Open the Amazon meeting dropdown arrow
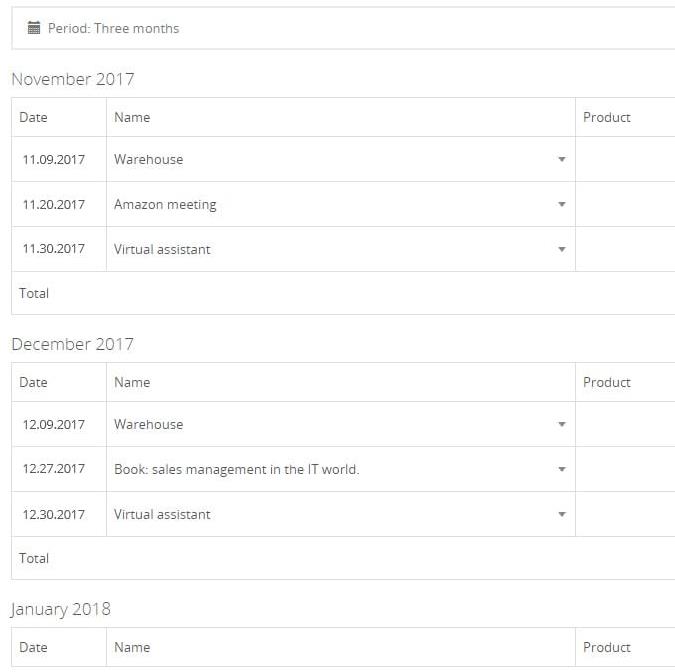675x672 pixels. pos(561,204)
